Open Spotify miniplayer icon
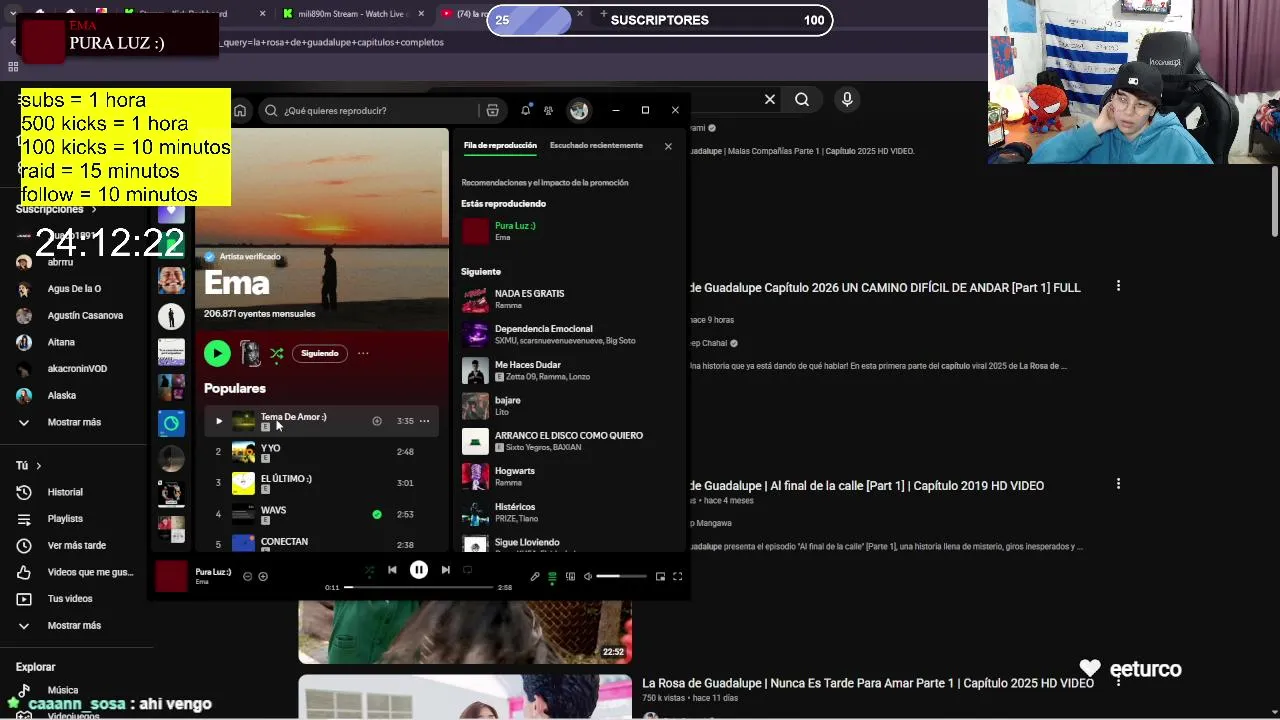 (660, 576)
